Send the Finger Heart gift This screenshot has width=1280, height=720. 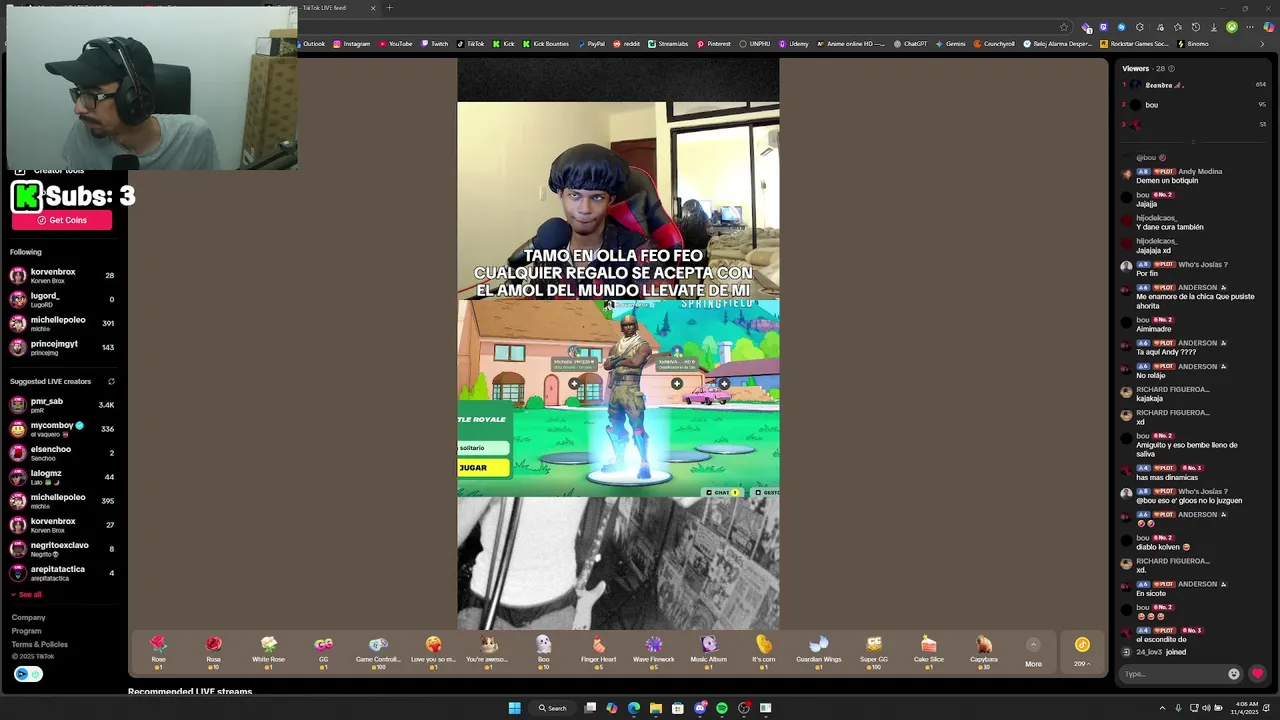pyautogui.click(x=598, y=651)
